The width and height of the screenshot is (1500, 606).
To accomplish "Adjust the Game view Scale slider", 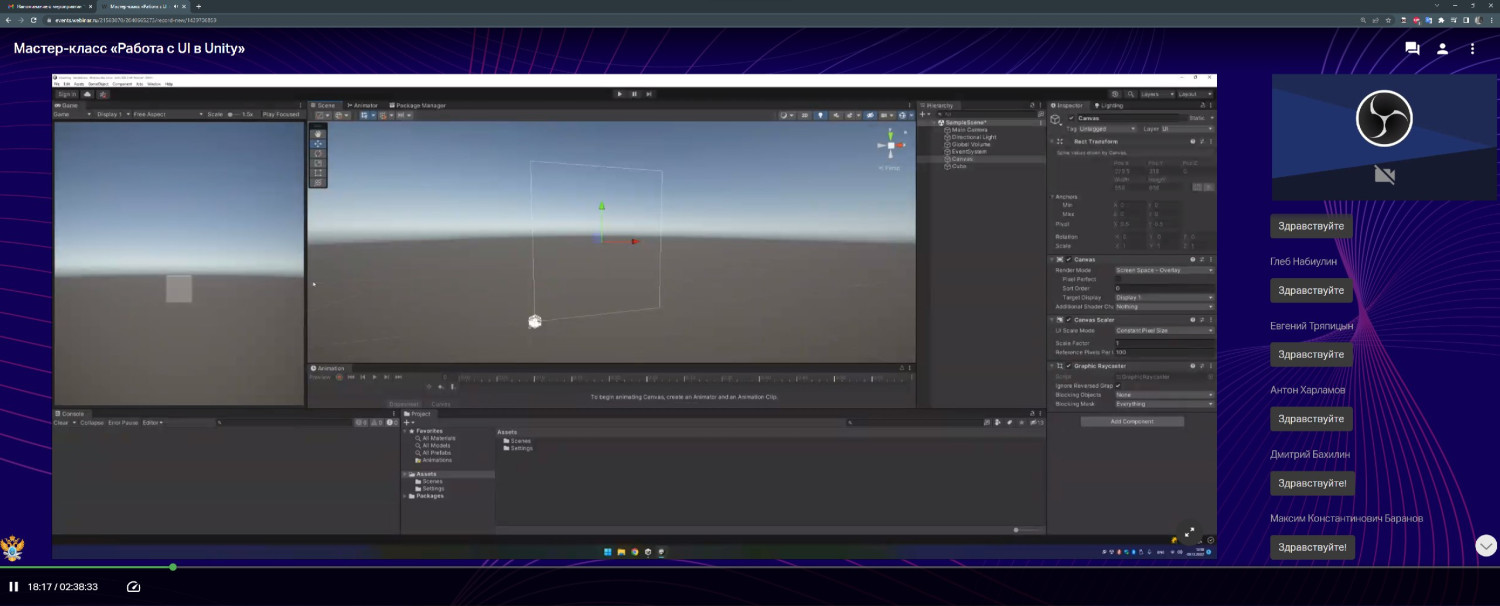I will click(235, 115).
